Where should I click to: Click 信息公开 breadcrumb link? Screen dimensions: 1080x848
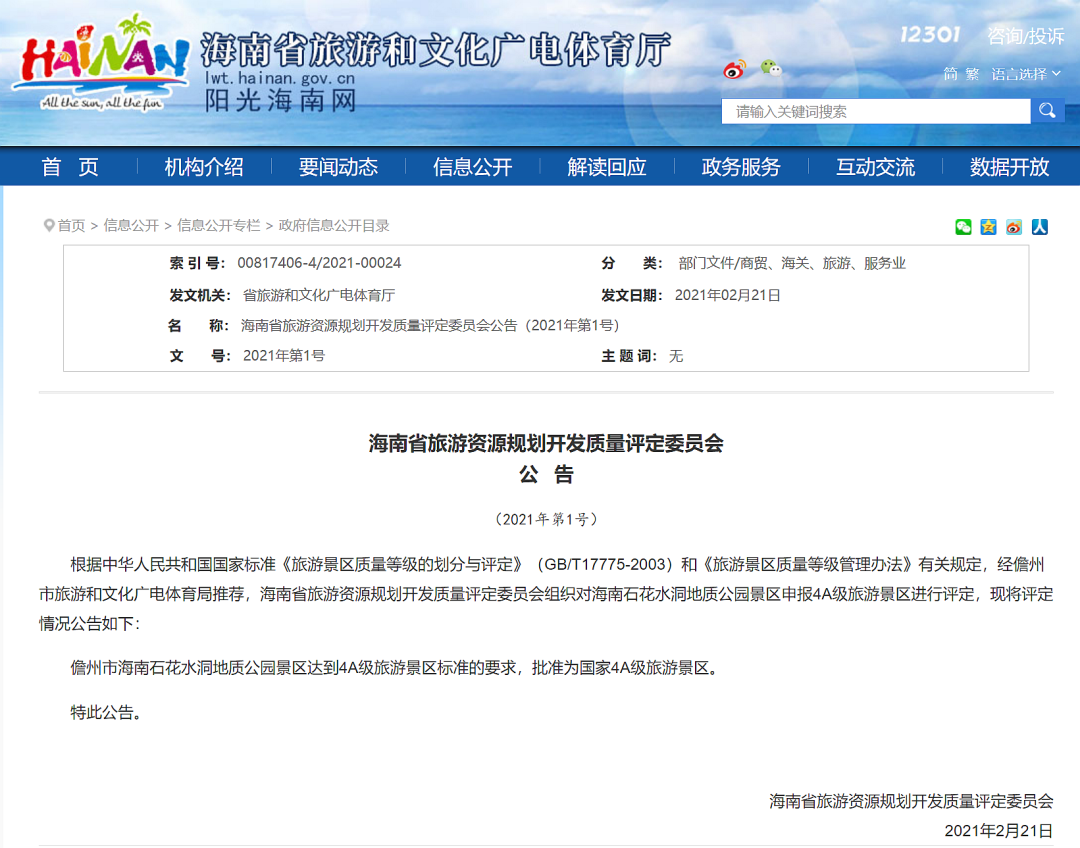(x=131, y=225)
